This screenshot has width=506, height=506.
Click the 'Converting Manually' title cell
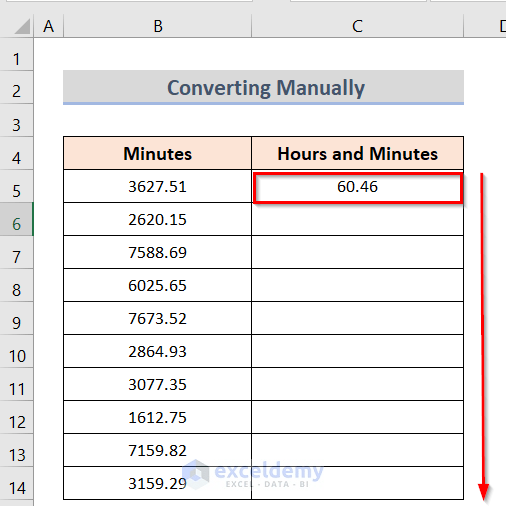pyautogui.click(x=263, y=87)
